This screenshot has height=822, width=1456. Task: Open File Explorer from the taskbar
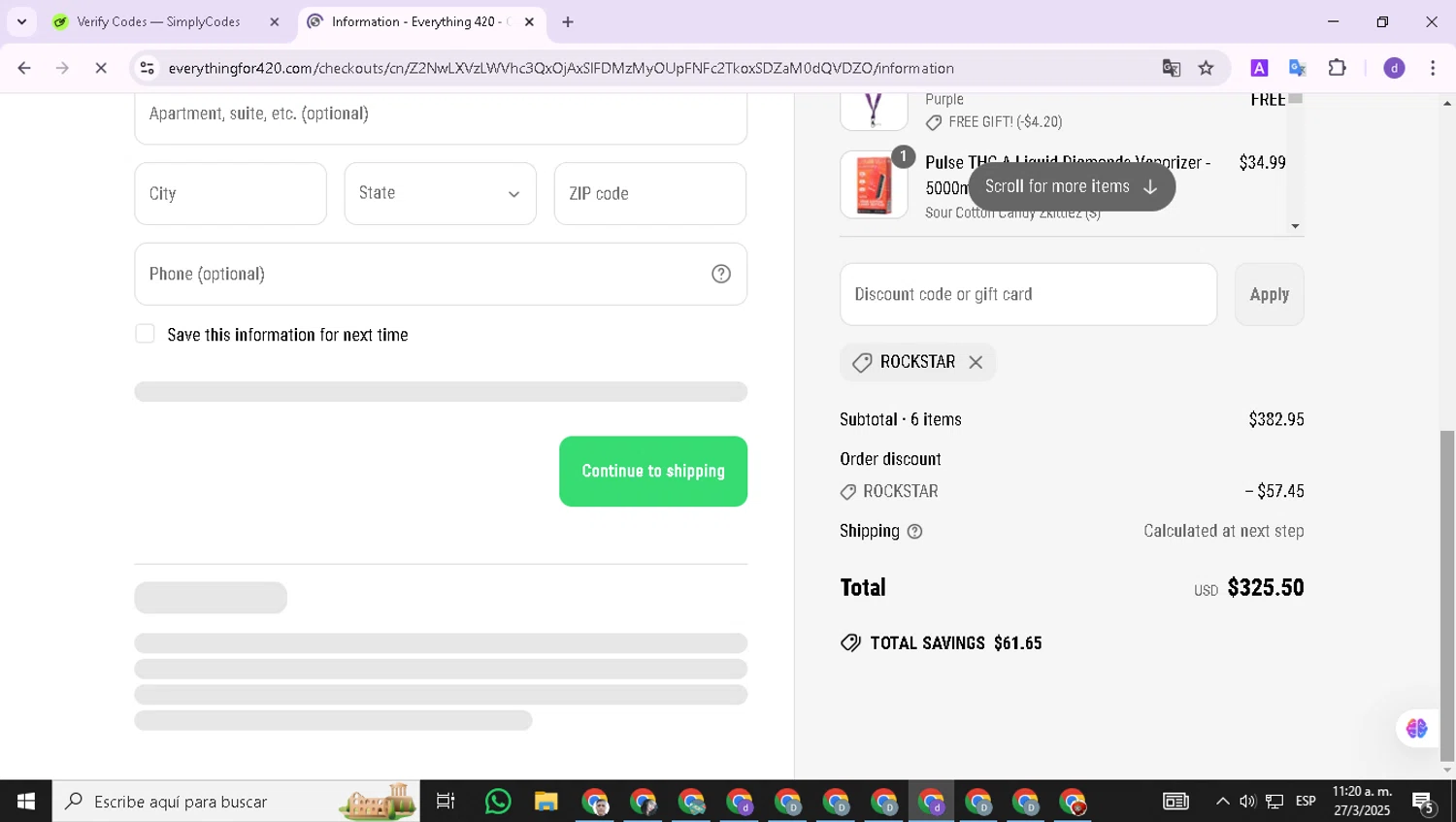click(546, 802)
